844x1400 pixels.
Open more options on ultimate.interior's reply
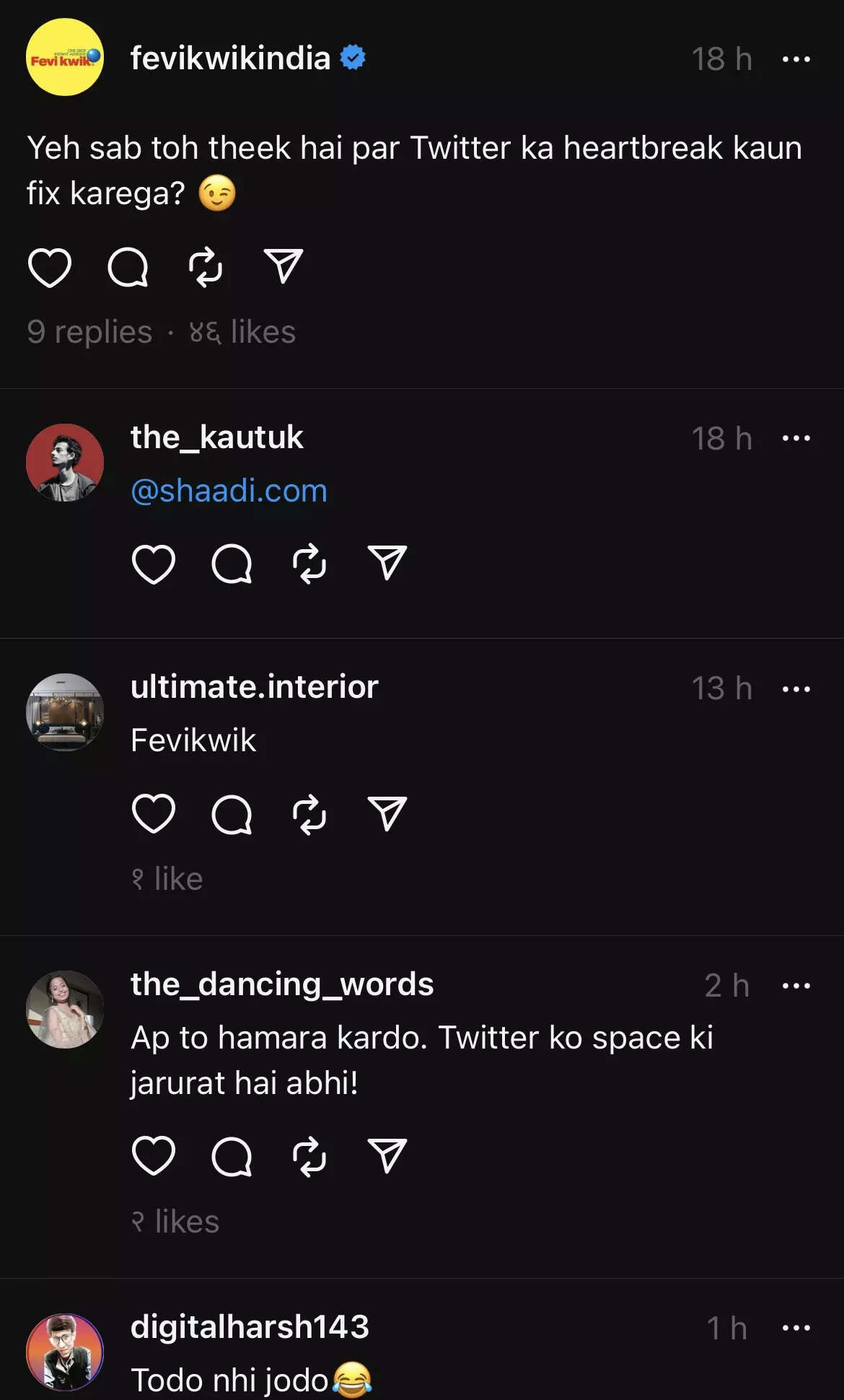(796, 689)
